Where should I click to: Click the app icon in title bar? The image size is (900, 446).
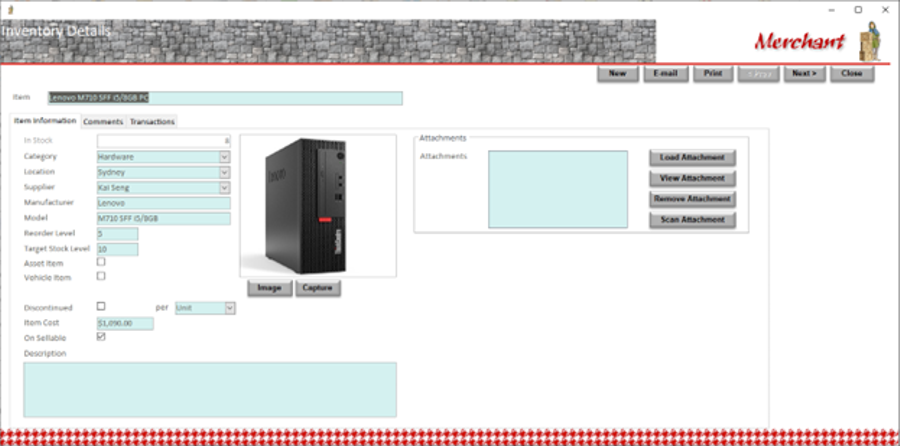[x=10, y=10]
